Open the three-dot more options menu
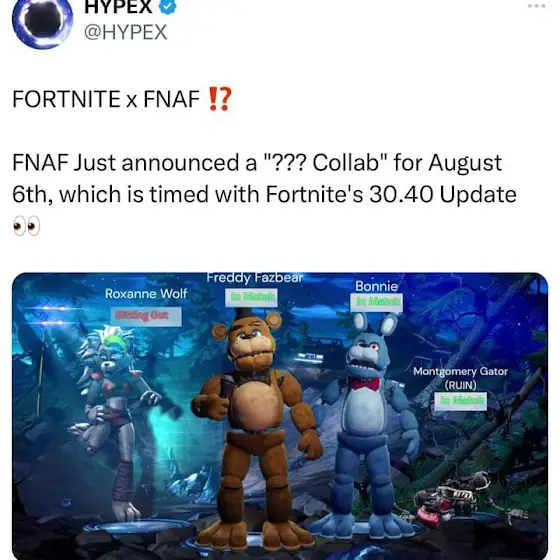This screenshot has height=560, width=560. 537,5
